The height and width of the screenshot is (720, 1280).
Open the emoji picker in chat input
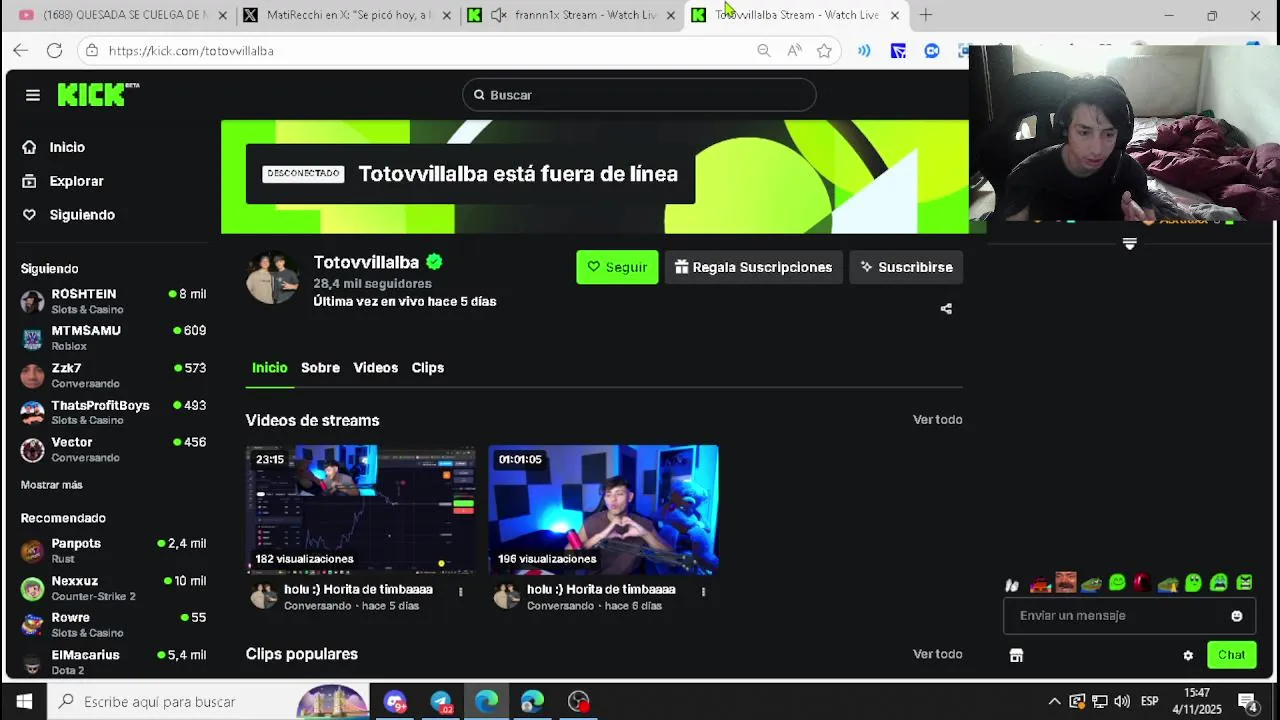point(1237,616)
